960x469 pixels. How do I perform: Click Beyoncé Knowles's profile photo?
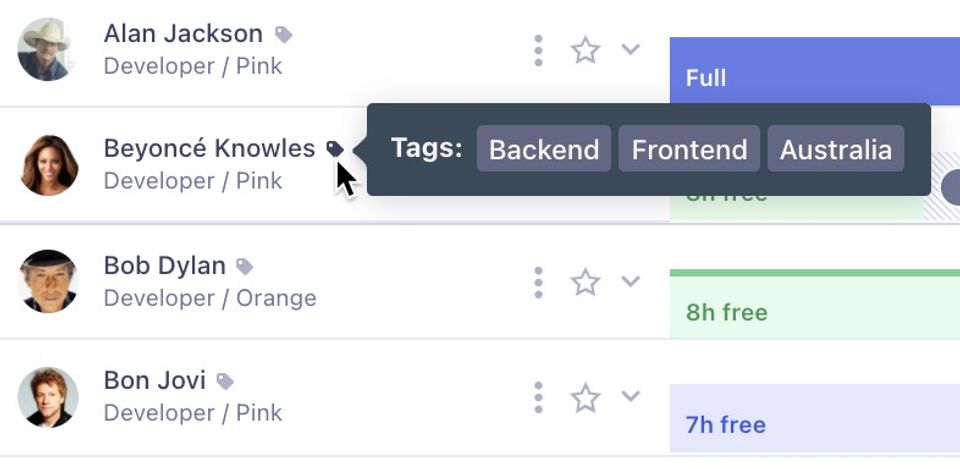[49, 165]
